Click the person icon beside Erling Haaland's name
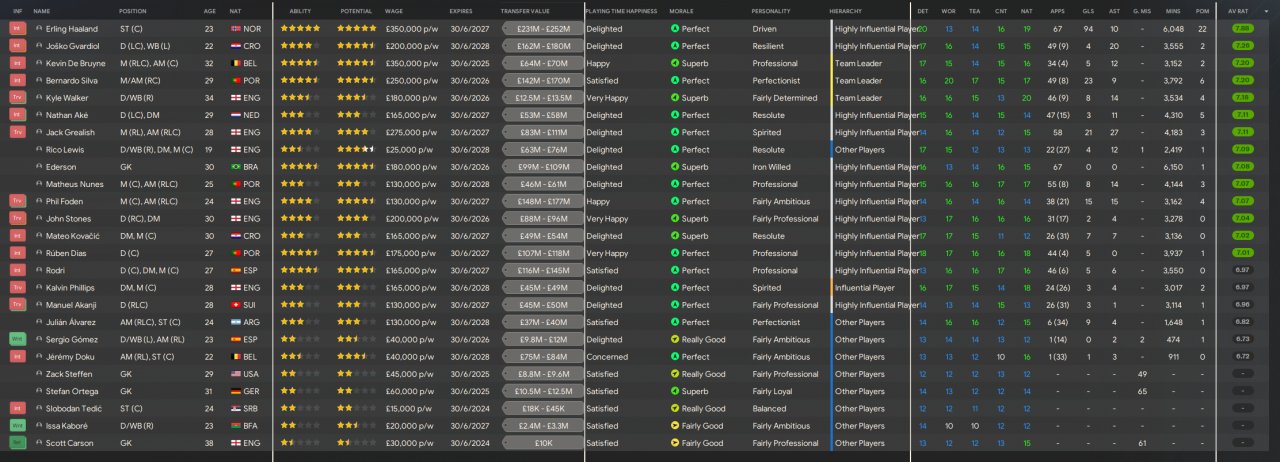The height and width of the screenshot is (462, 1280). tap(39, 29)
